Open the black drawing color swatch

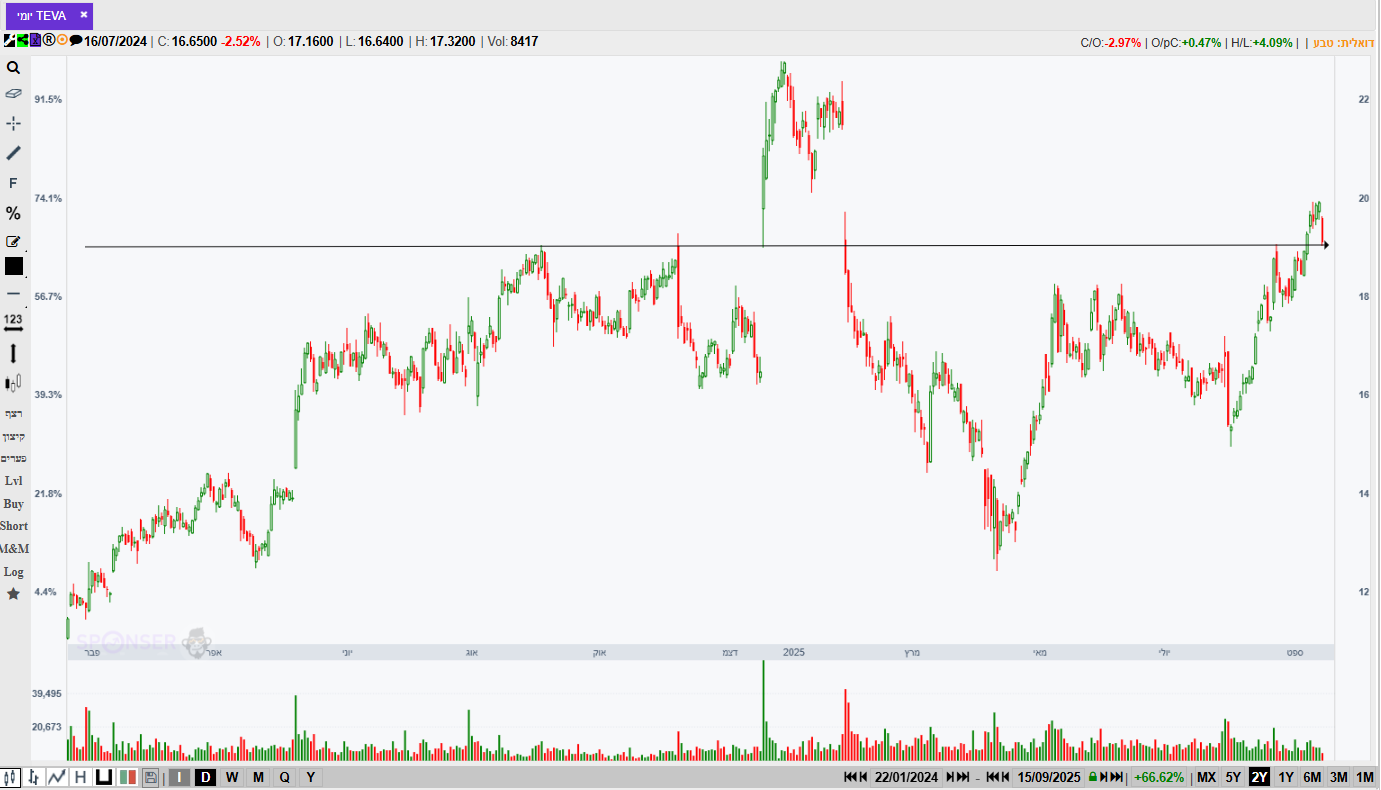click(x=14, y=266)
